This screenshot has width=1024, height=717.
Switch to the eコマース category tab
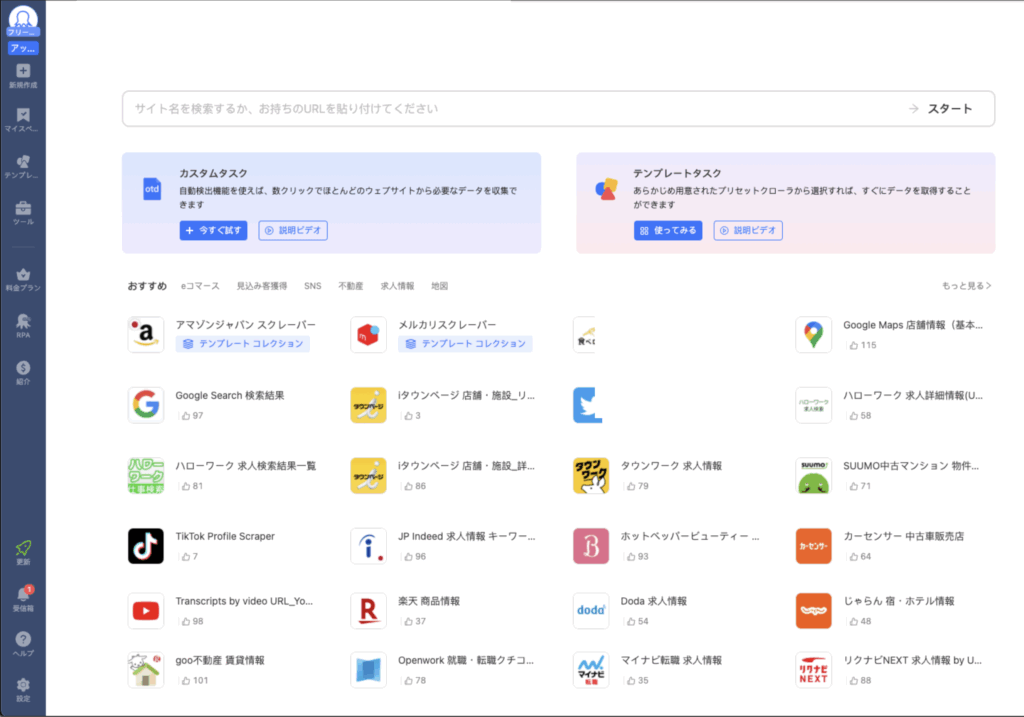pos(200,286)
